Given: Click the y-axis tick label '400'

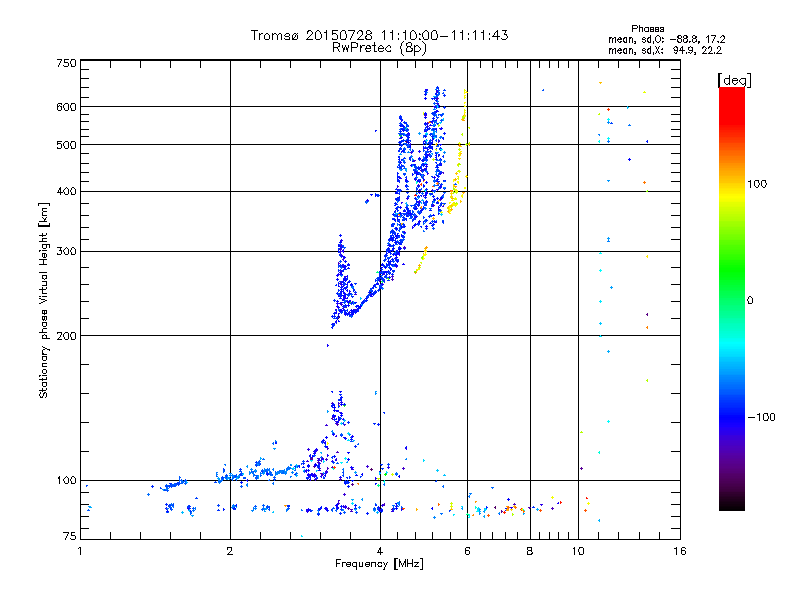Looking at the screenshot, I should click(x=66, y=192).
